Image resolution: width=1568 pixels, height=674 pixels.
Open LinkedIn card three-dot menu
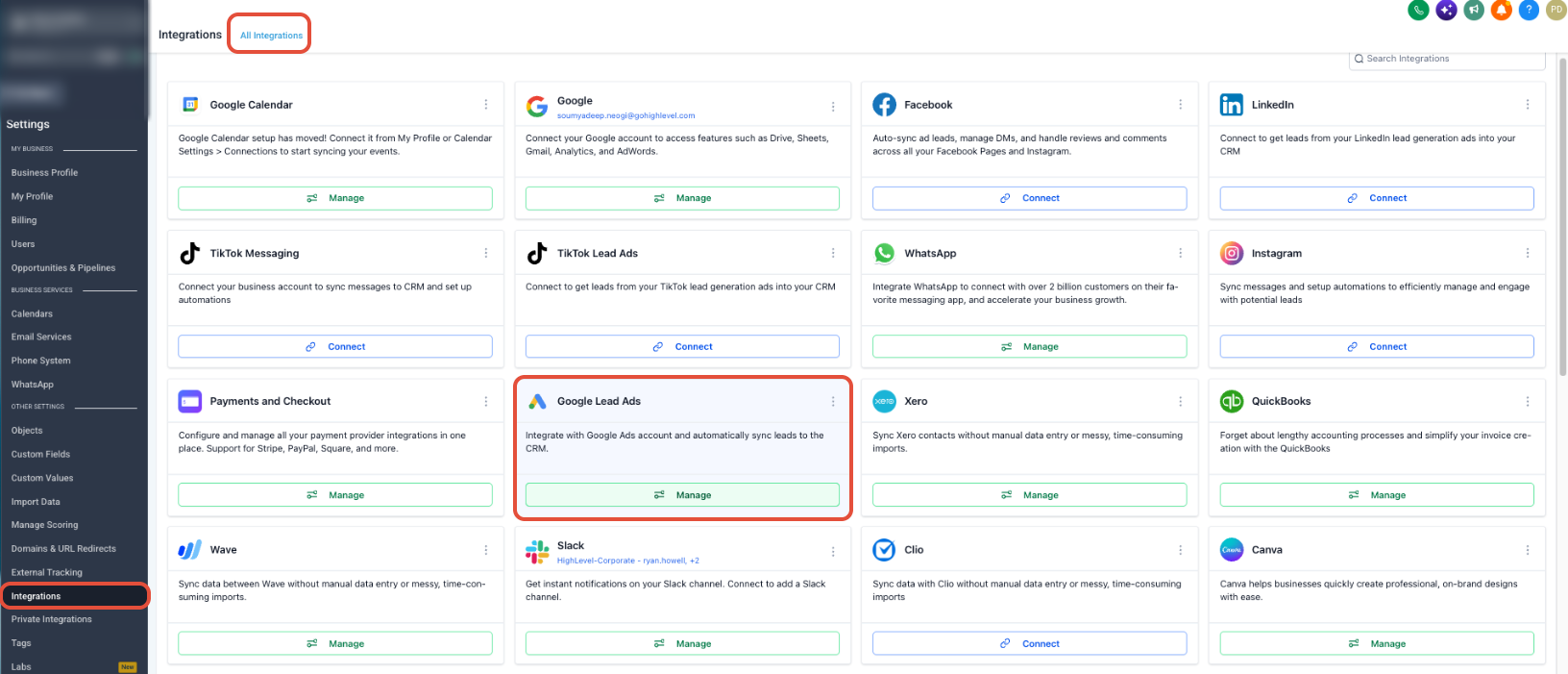(x=1528, y=105)
